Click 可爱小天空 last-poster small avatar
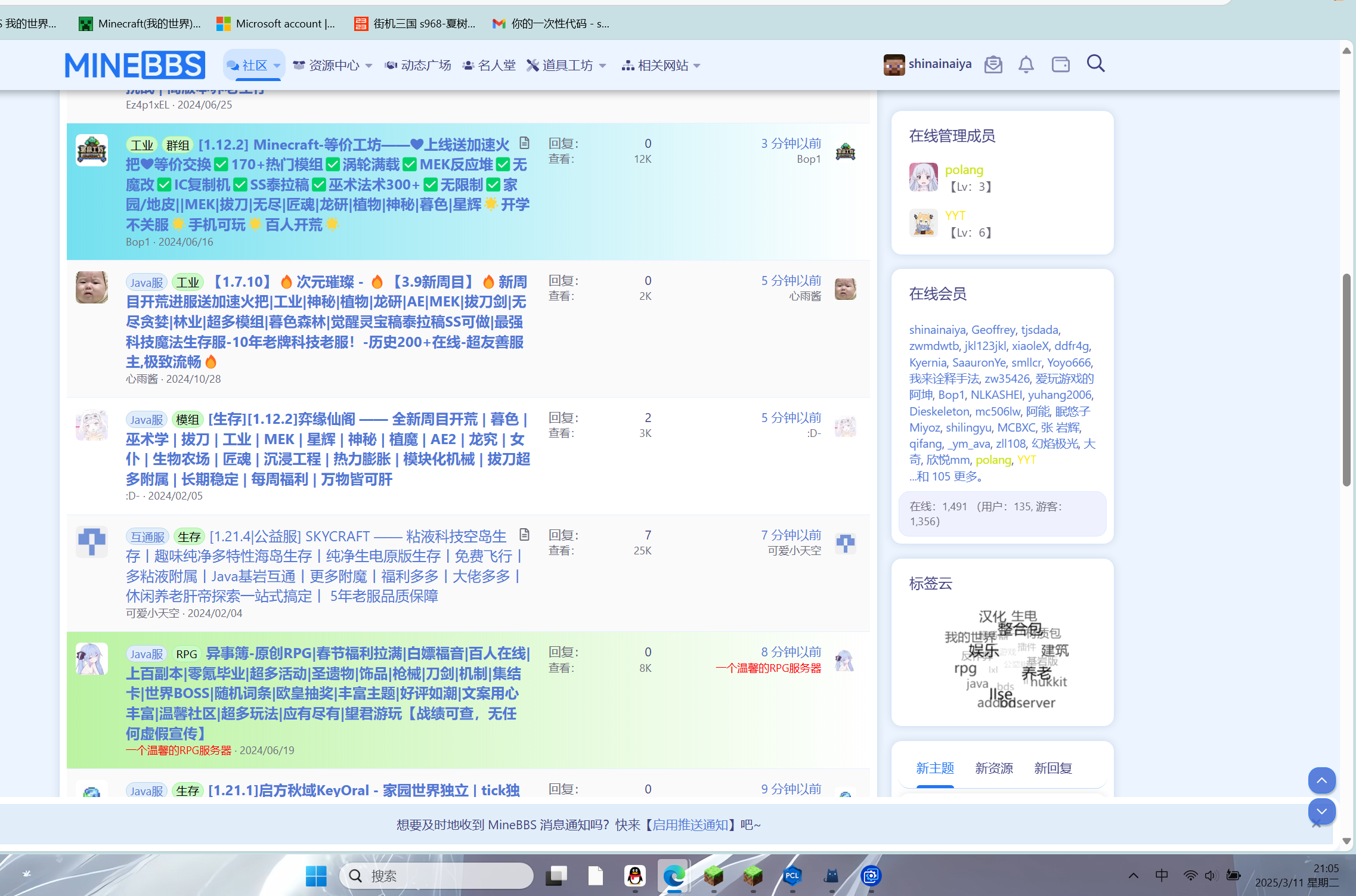Viewport: 1356px width, 896px height. pyautogui.click(x=846, y=543)
